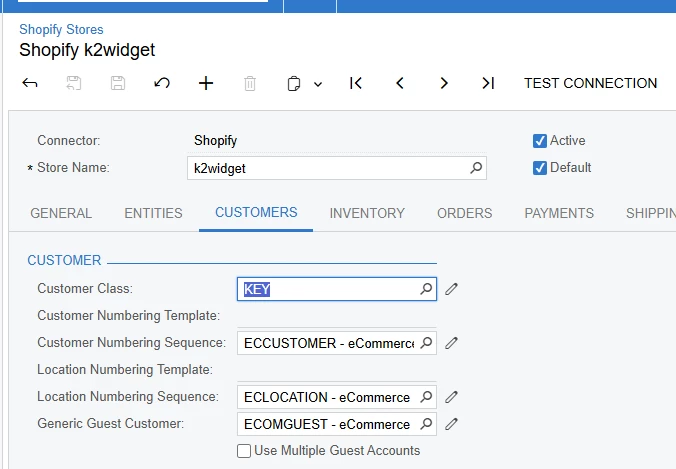Open the clipboard dropdown arrow
Image resolution: width=676 pixels, height=469 pixels.
click(x=318, y=84)
